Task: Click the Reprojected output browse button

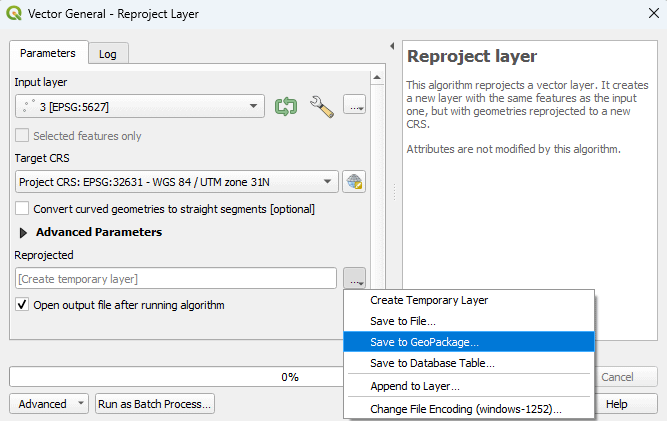Action: (354, 278)
